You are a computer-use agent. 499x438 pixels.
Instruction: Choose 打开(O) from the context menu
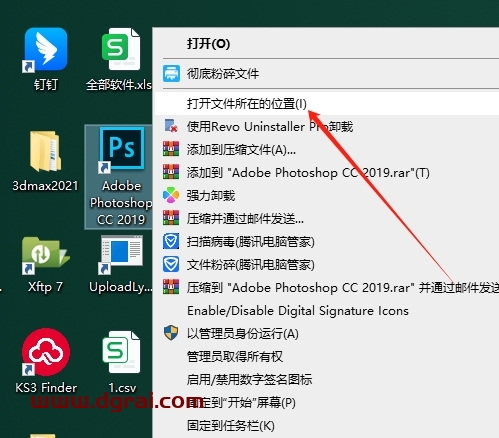tap(209, 44)
